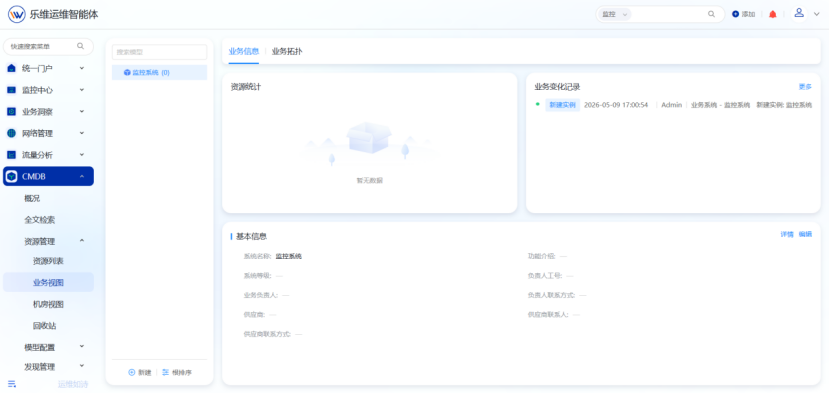Expand the 统一门户 menu
829x393 pixels.
[82, 68]
